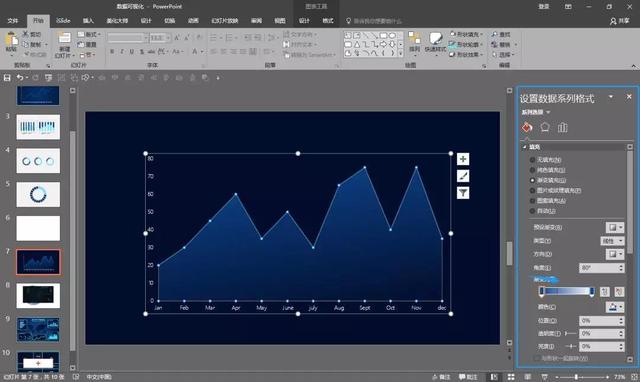This screenshot has height=382, width=640.
Task: Expand the gradient stop color picker dropdown
Action: pos(615,307)
